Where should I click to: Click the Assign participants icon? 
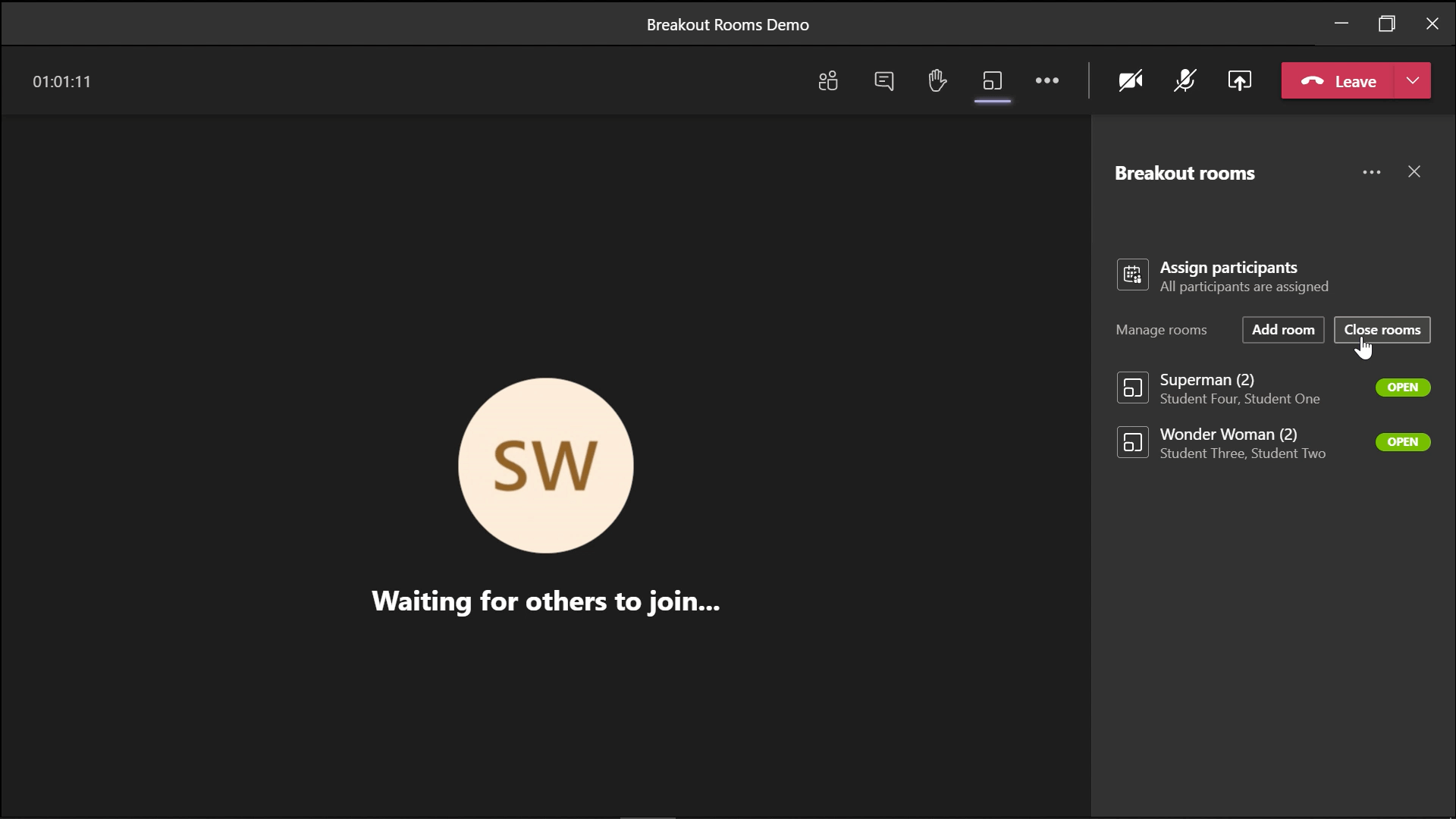[x=1132, y=275]
